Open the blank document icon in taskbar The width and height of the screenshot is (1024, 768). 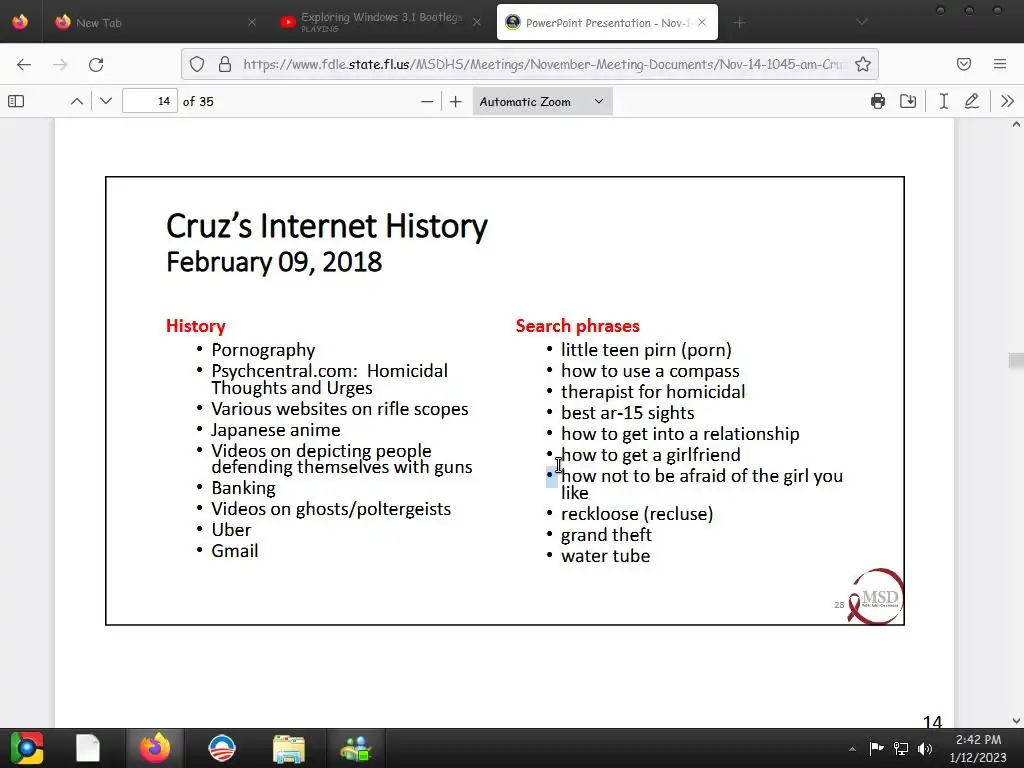point(88,748)
